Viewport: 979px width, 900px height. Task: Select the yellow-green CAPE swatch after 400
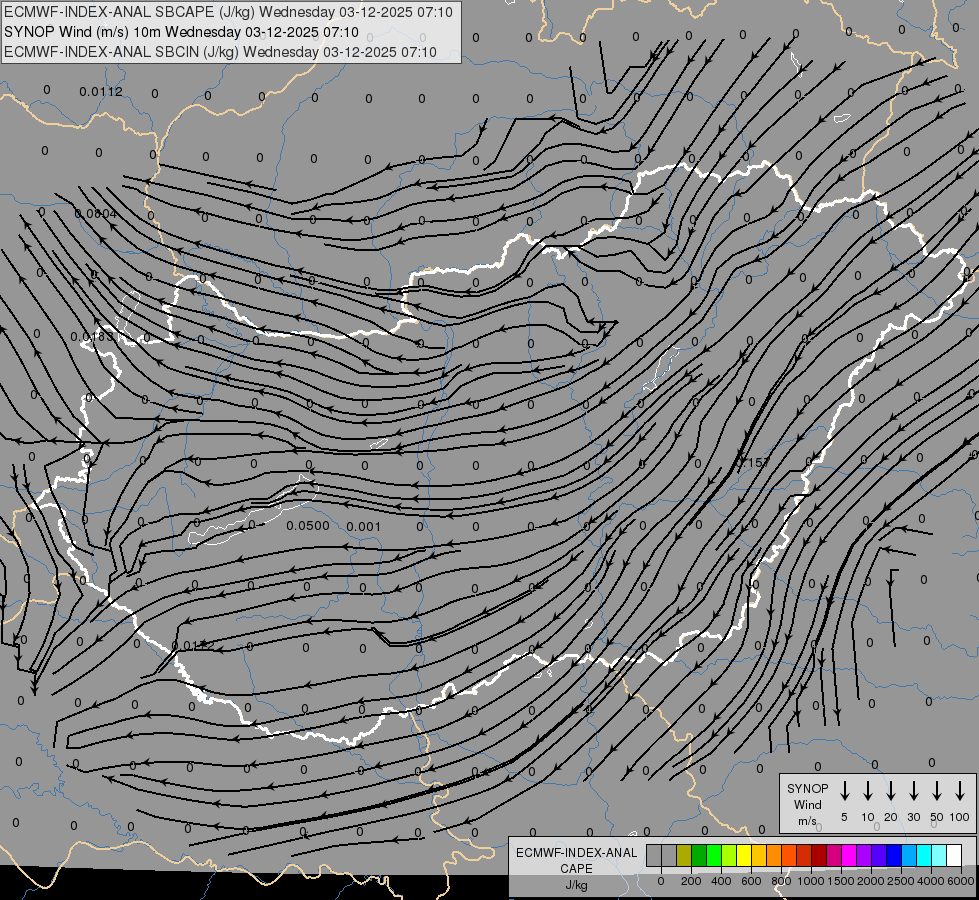pos(729,855)
